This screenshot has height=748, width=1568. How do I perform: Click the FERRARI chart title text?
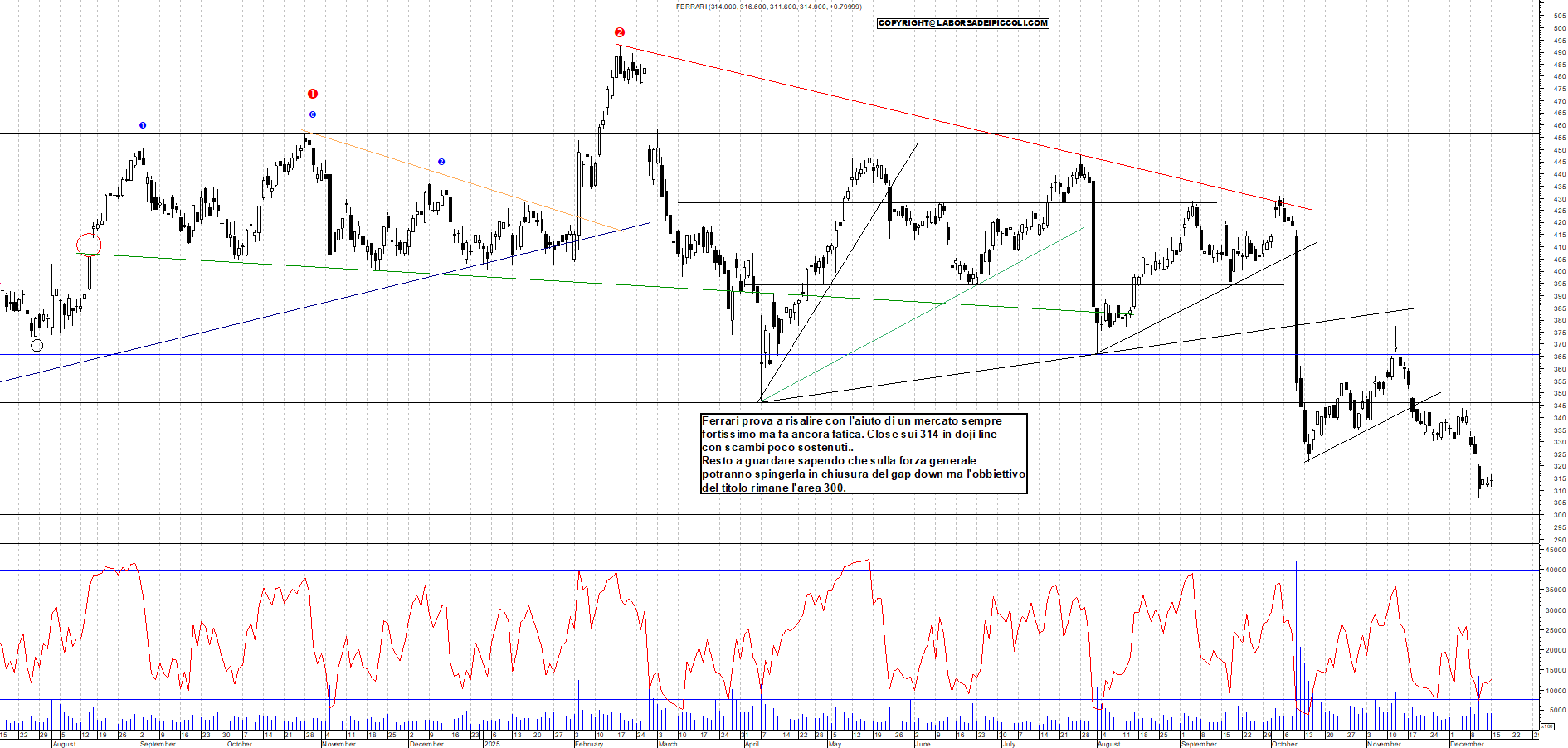pos(768,7)
